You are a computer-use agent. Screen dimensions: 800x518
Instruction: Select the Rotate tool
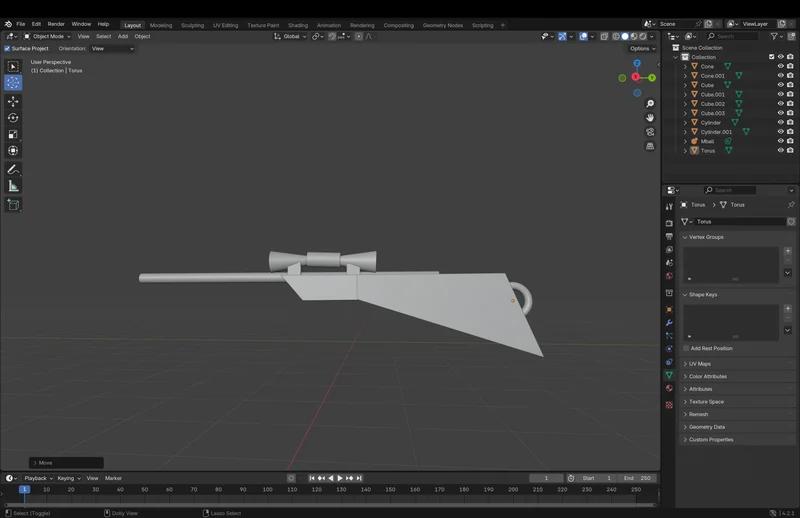tap(13, 118)
